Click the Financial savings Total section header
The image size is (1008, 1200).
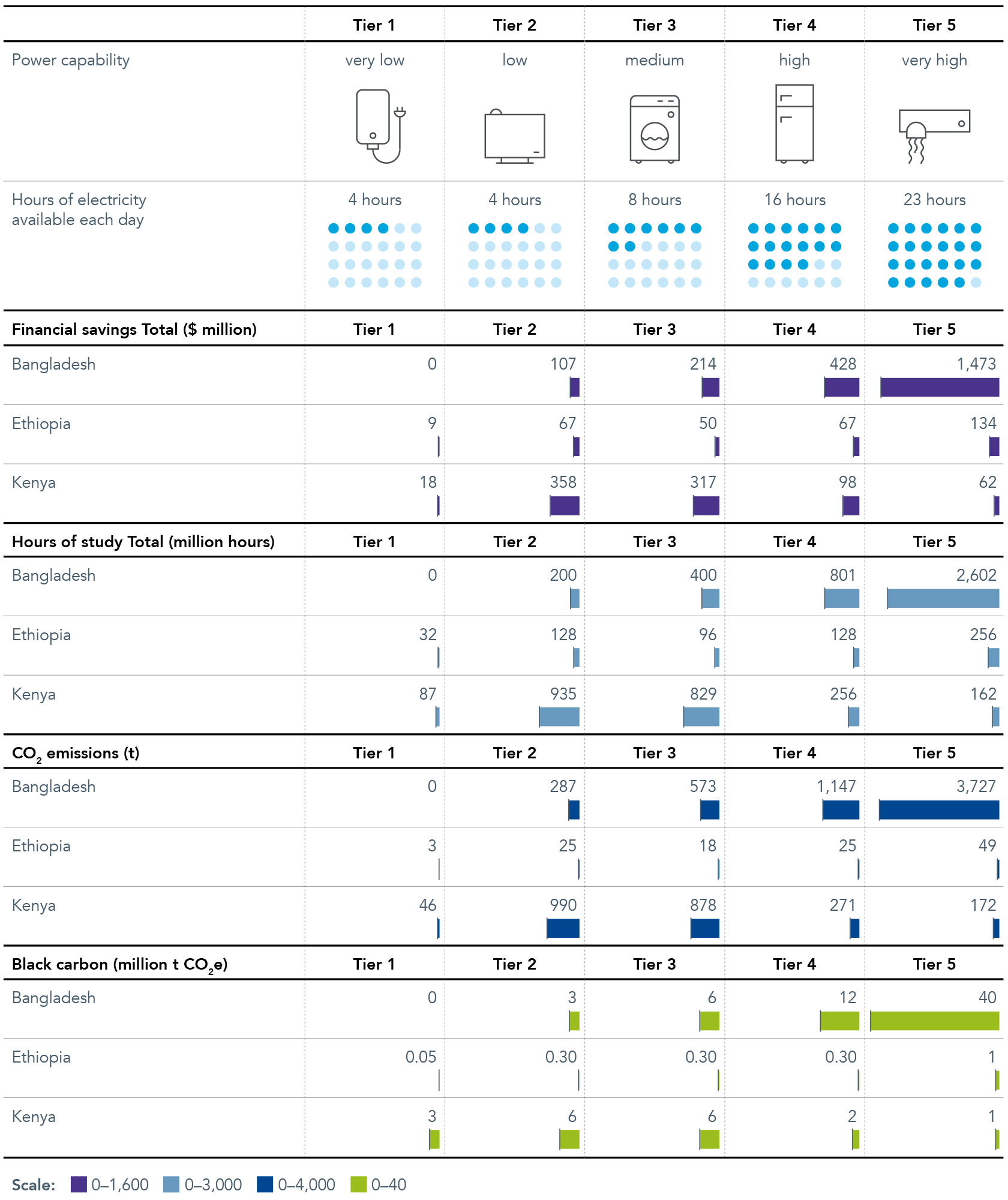tap(134, 329)
